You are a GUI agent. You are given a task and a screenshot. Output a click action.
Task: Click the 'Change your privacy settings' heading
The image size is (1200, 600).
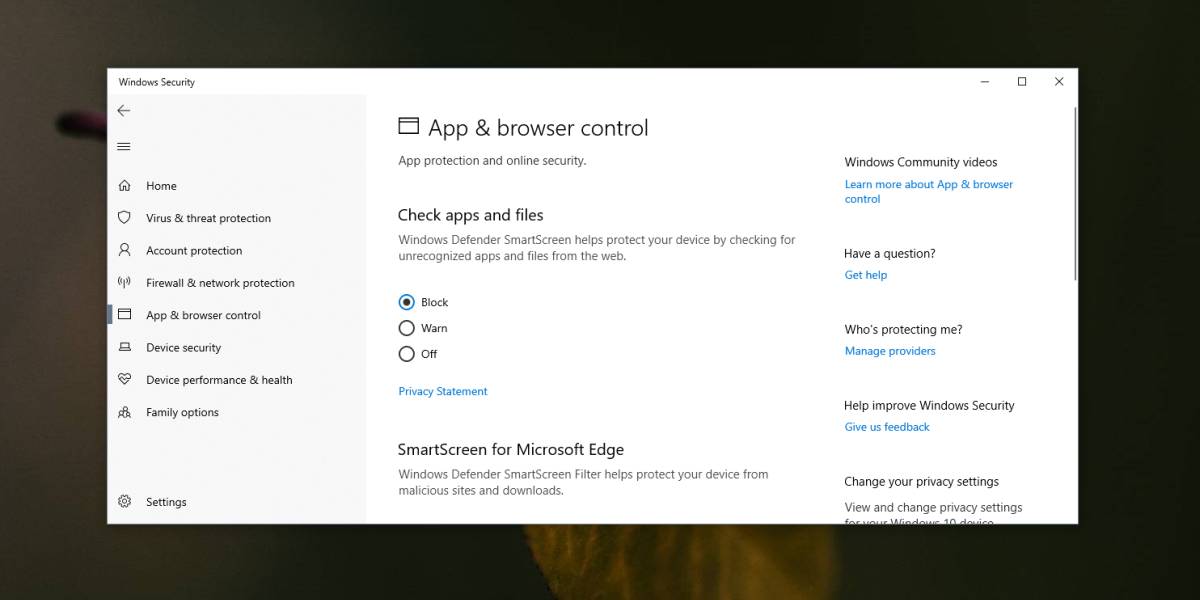922,482
